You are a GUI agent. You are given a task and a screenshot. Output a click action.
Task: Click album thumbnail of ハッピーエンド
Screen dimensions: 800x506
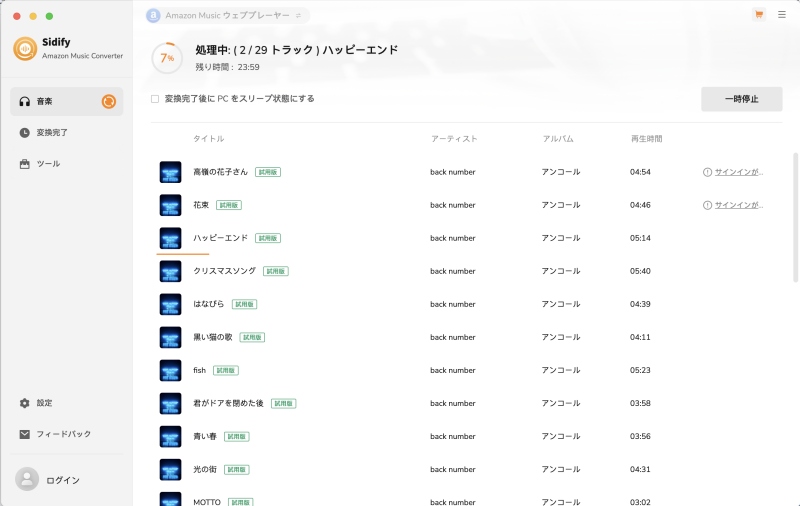[x=170, y=238]
